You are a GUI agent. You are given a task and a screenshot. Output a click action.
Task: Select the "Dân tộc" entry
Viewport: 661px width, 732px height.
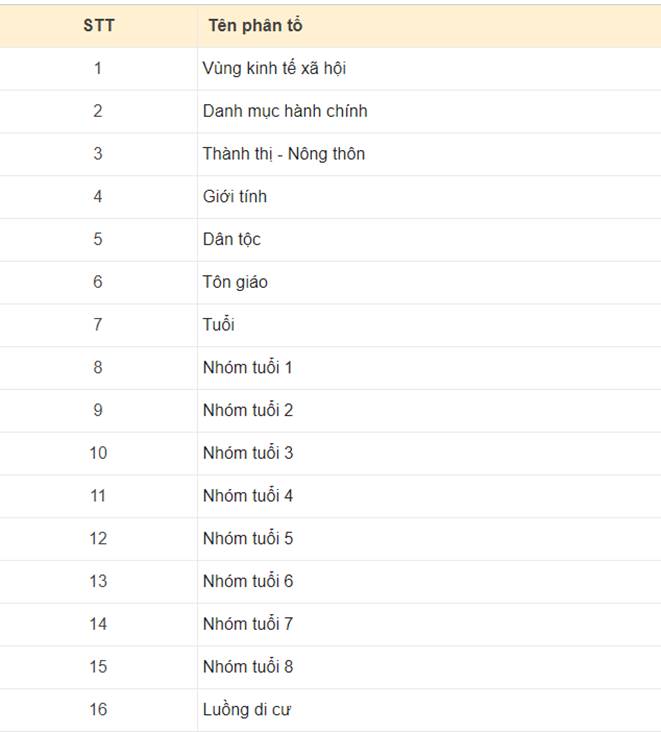coord(232,239)
